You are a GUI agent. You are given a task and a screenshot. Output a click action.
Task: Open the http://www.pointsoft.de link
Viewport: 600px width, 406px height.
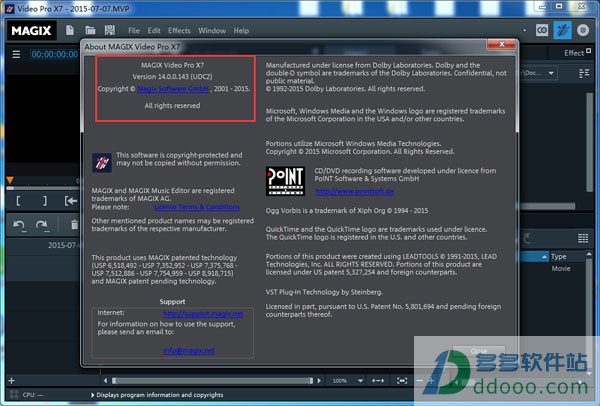click(355, 191)
